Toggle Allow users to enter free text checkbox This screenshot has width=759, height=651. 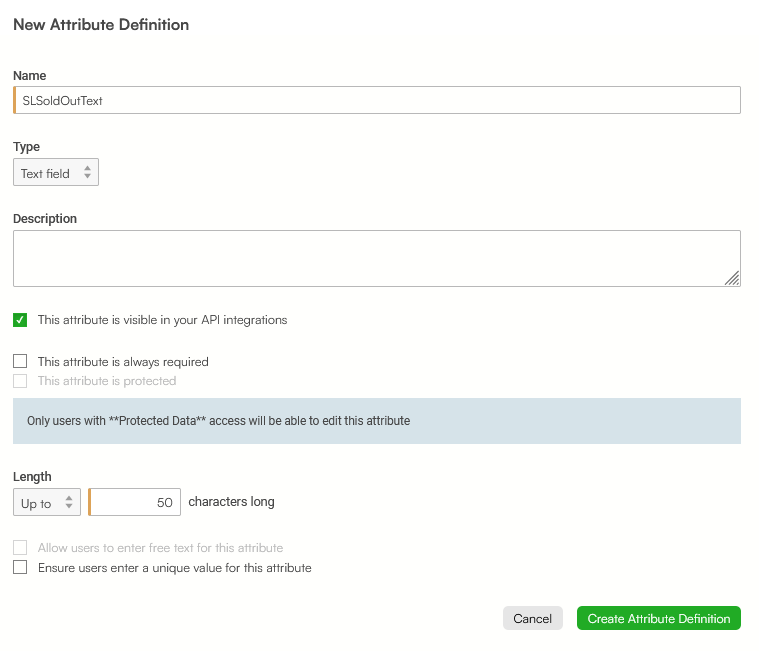pos(20,548)
